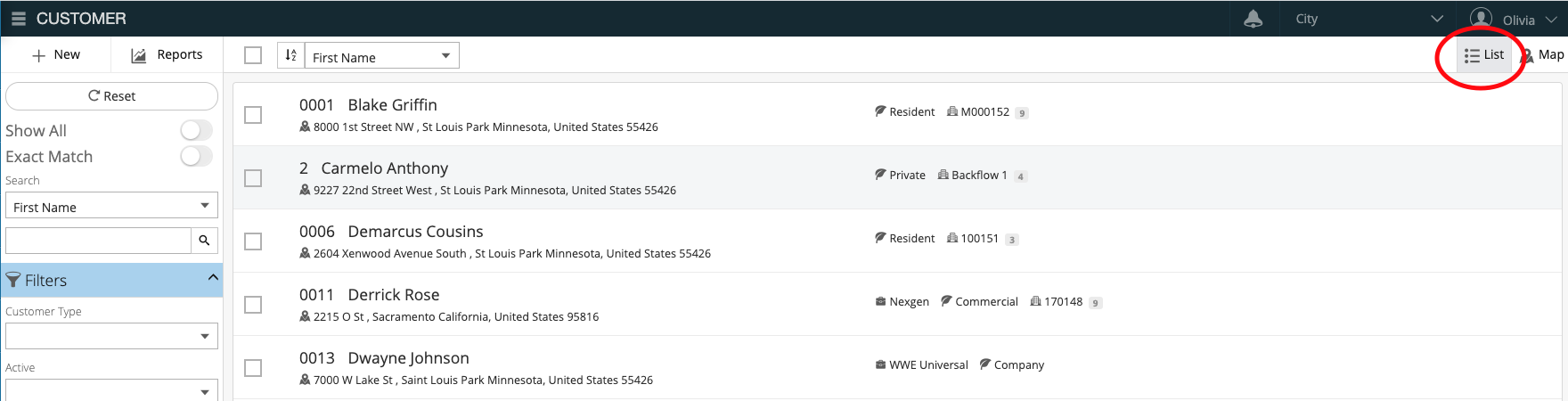This screenshot has width=1568, height=401.
Task: Open the notifications bell
Action: (x=1253, y=19)
